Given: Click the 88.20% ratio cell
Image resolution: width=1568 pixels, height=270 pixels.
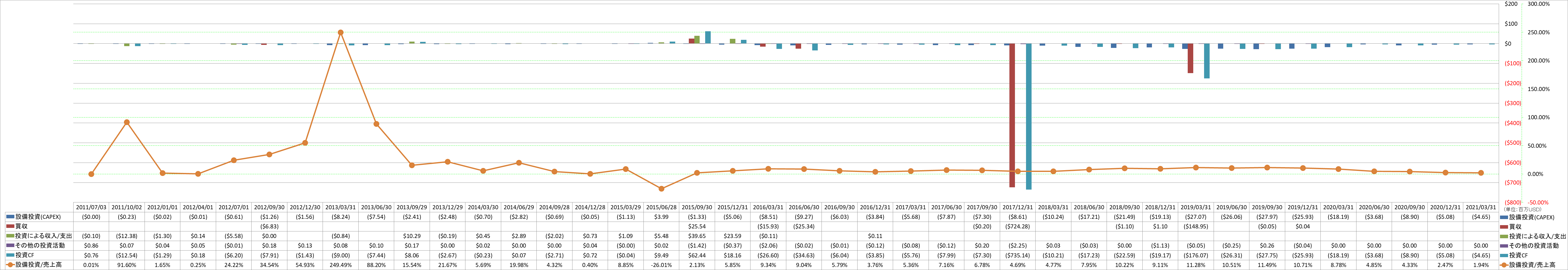Looking at the screenshot, I should (376, 265).
